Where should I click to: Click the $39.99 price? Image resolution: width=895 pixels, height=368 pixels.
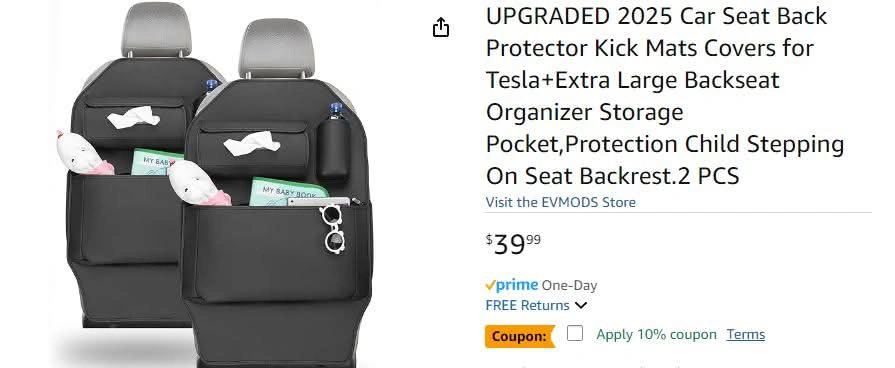click(x=513, y=244)
